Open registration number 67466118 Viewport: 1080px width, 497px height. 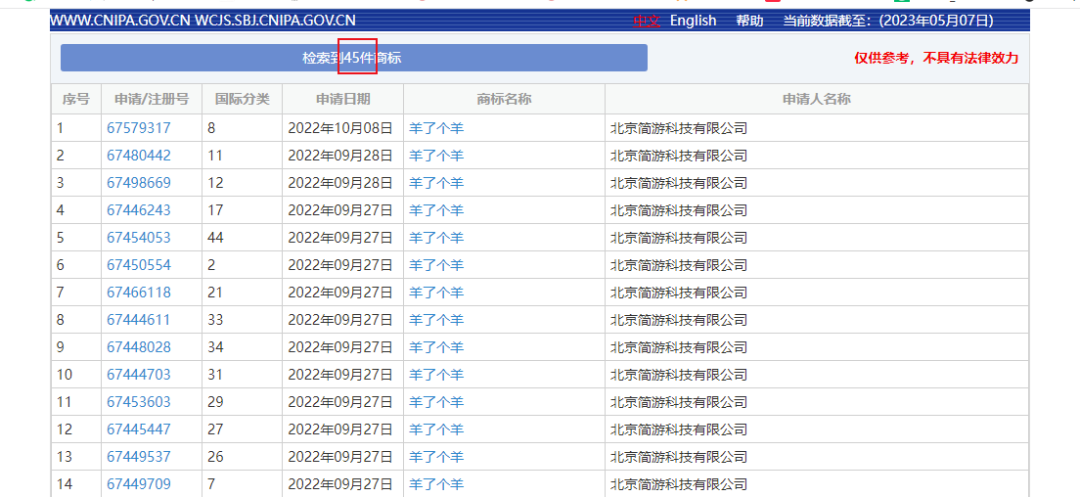coord(138,293)
